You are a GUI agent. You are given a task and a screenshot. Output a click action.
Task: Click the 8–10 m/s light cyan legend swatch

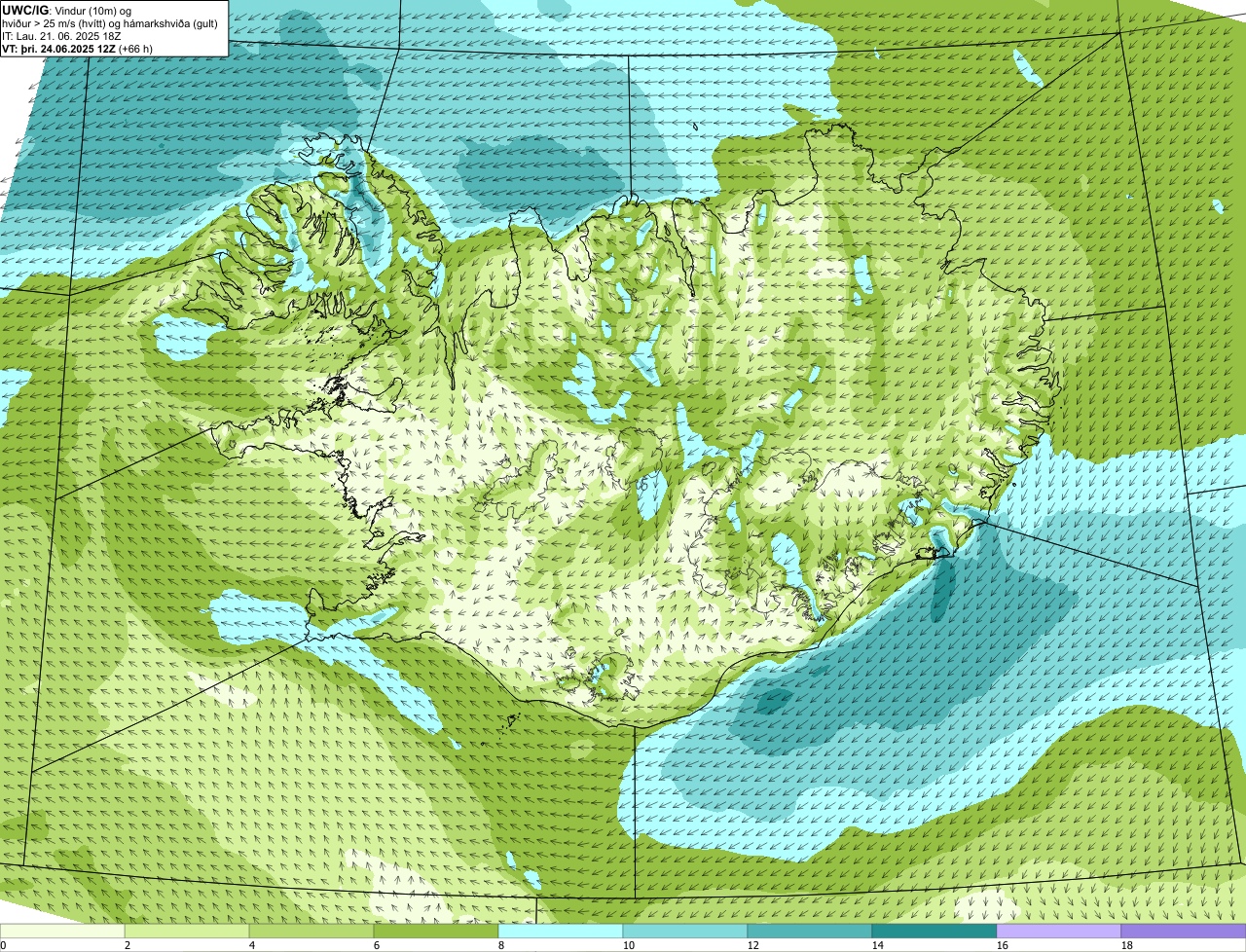click(x=561, y=931)
